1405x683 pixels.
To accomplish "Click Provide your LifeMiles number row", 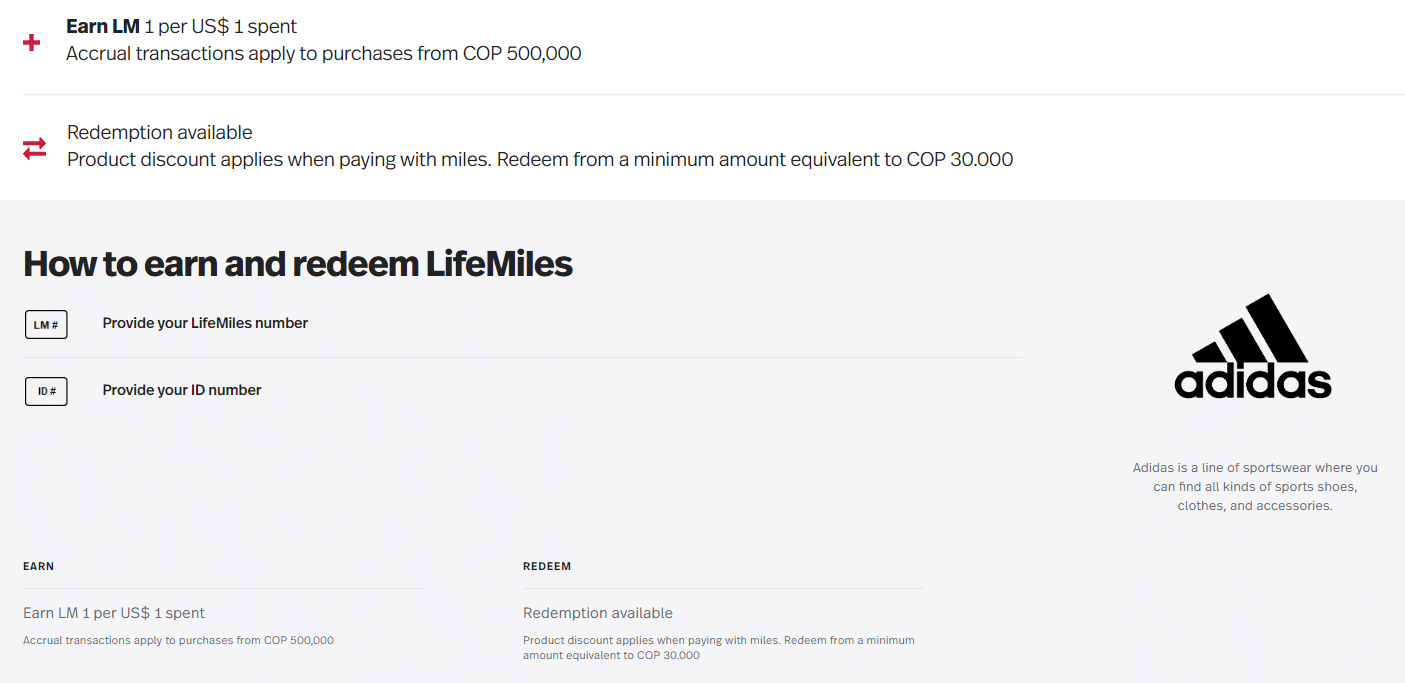I will tap(205, 323).
